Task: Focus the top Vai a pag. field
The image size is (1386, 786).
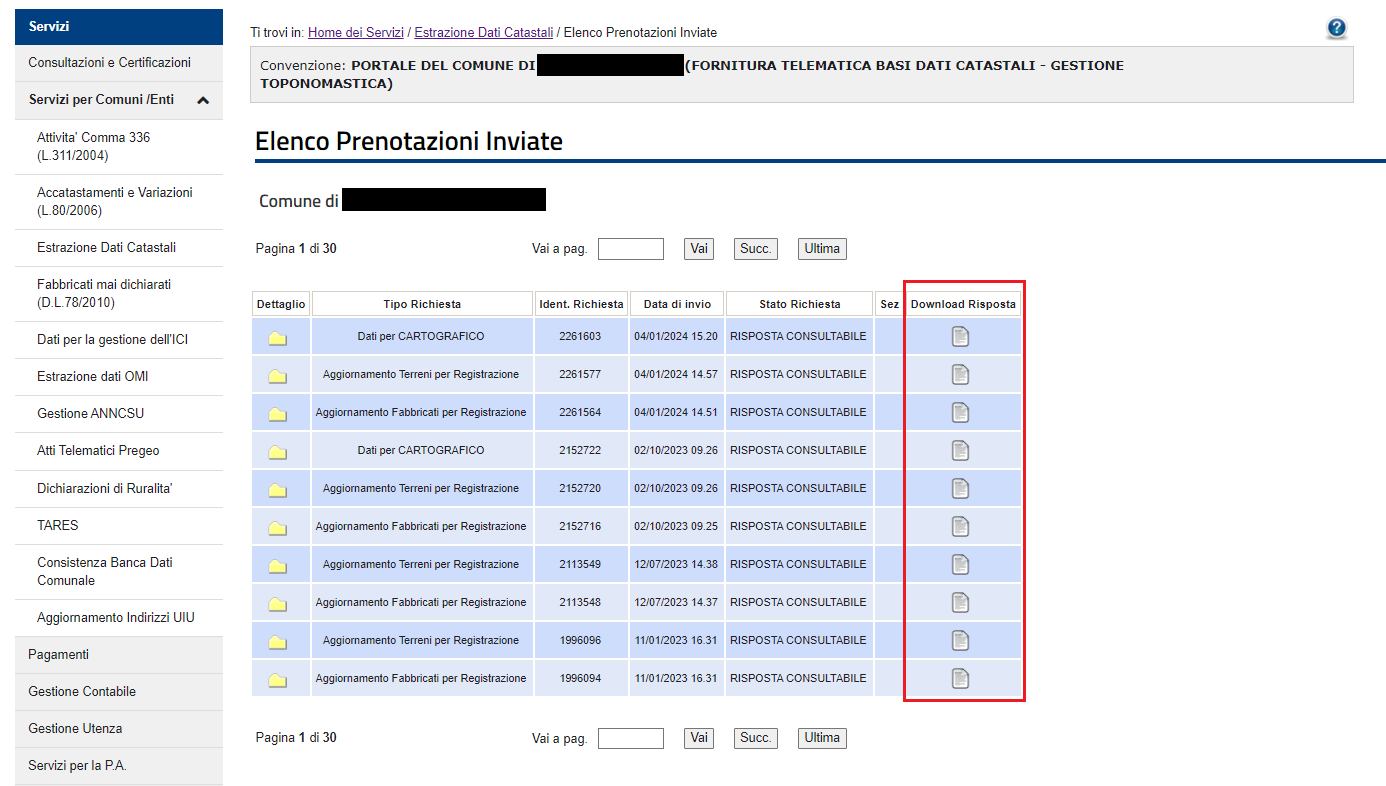Action: [x=630, y=249]
